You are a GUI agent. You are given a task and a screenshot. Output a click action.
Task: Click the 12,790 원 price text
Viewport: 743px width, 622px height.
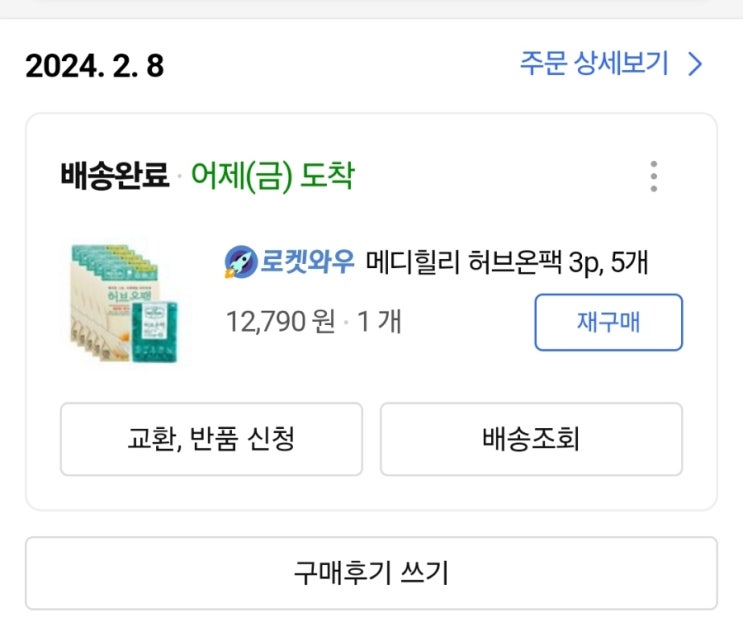coord(280,323)
